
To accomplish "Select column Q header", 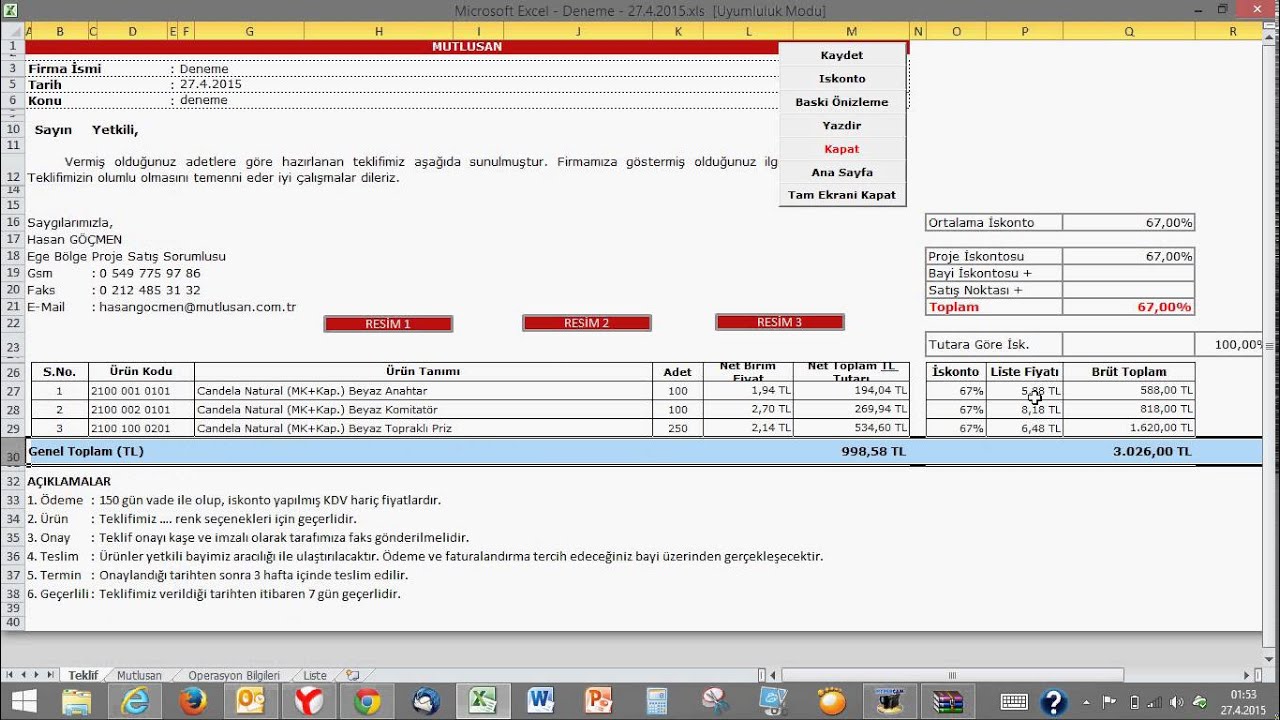I will [x=1129, y=32].
